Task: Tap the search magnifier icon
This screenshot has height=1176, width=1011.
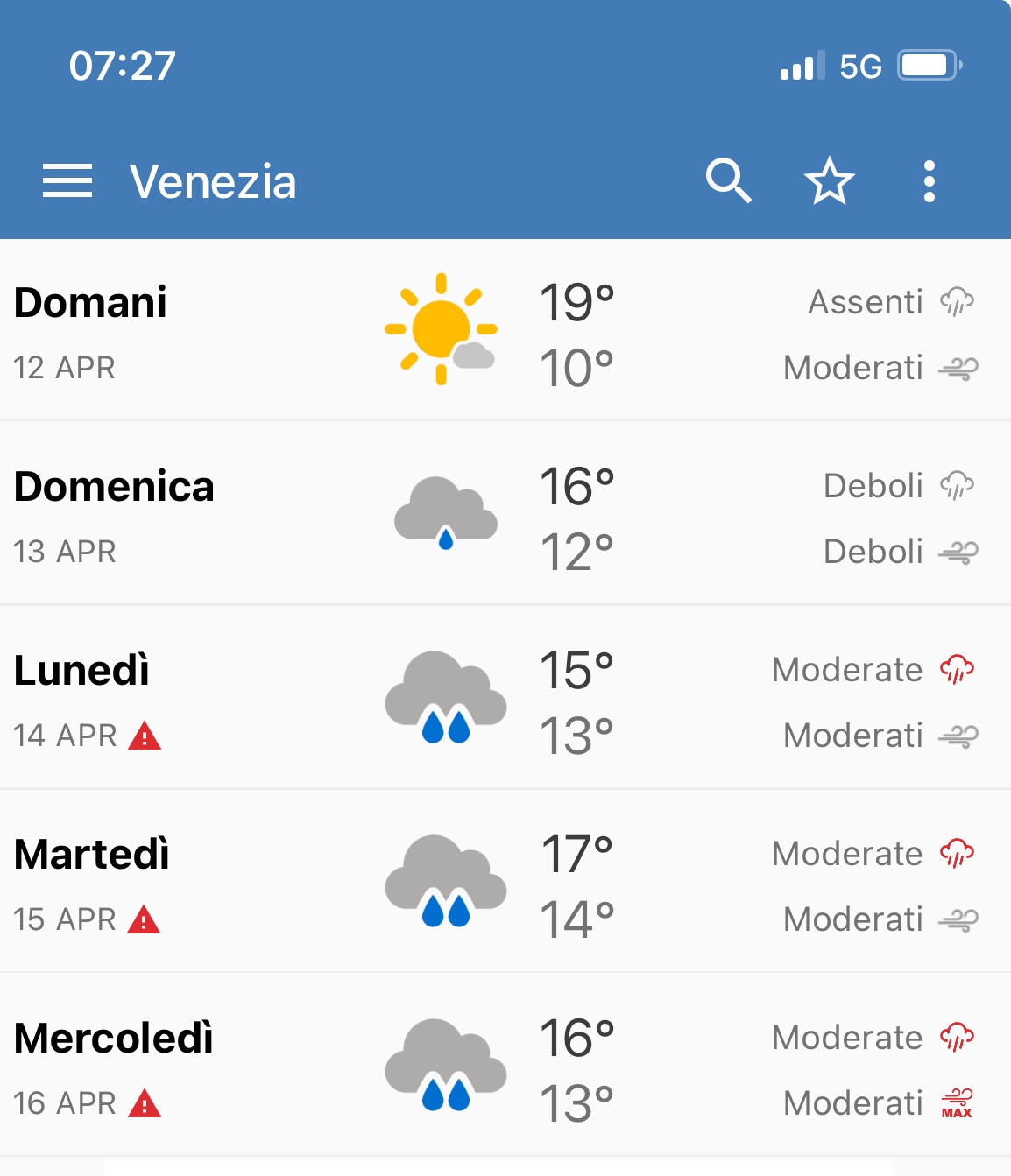Action: [728, 181]
